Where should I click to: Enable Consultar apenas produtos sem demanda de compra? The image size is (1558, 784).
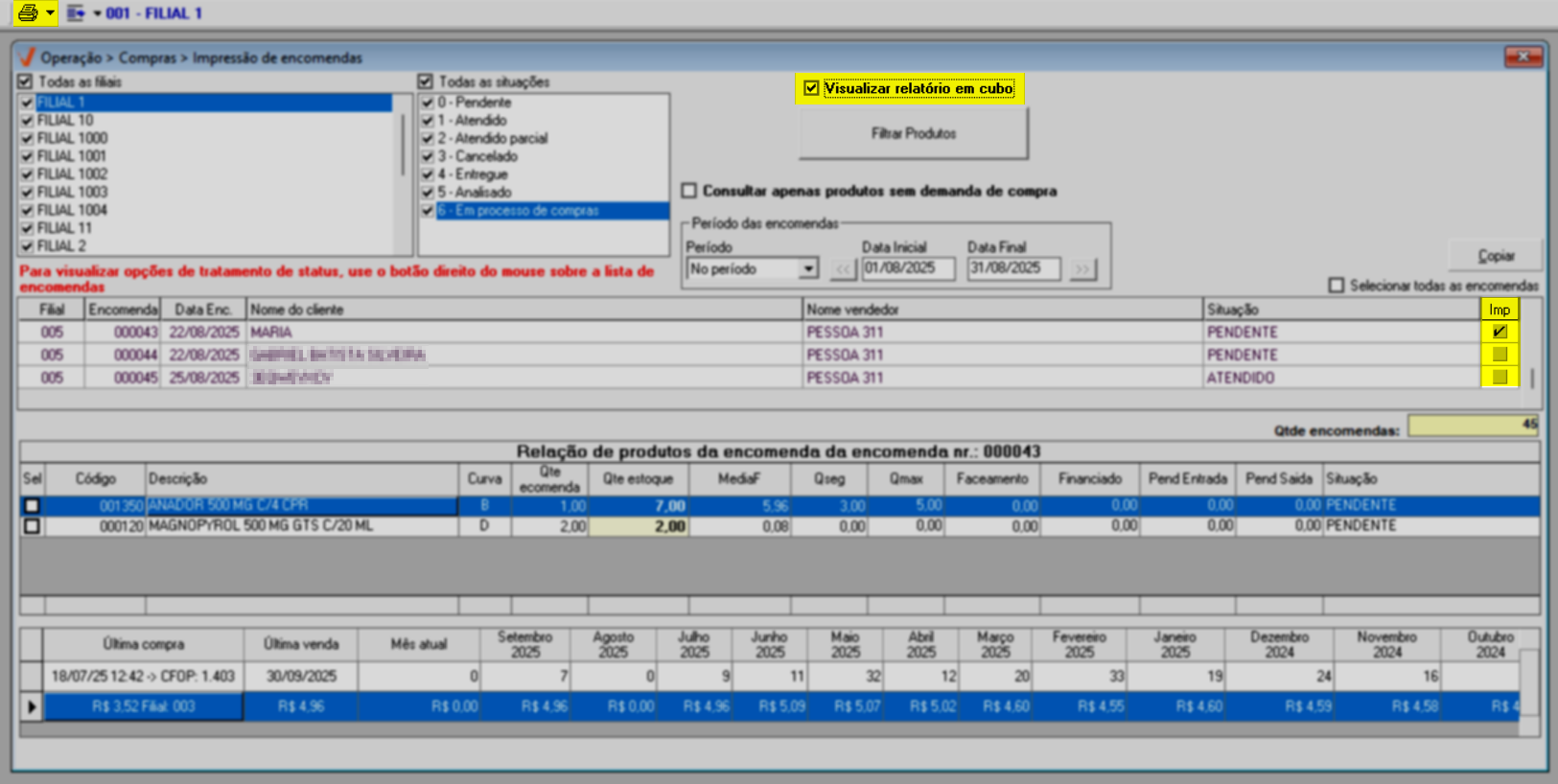(689, 191)
